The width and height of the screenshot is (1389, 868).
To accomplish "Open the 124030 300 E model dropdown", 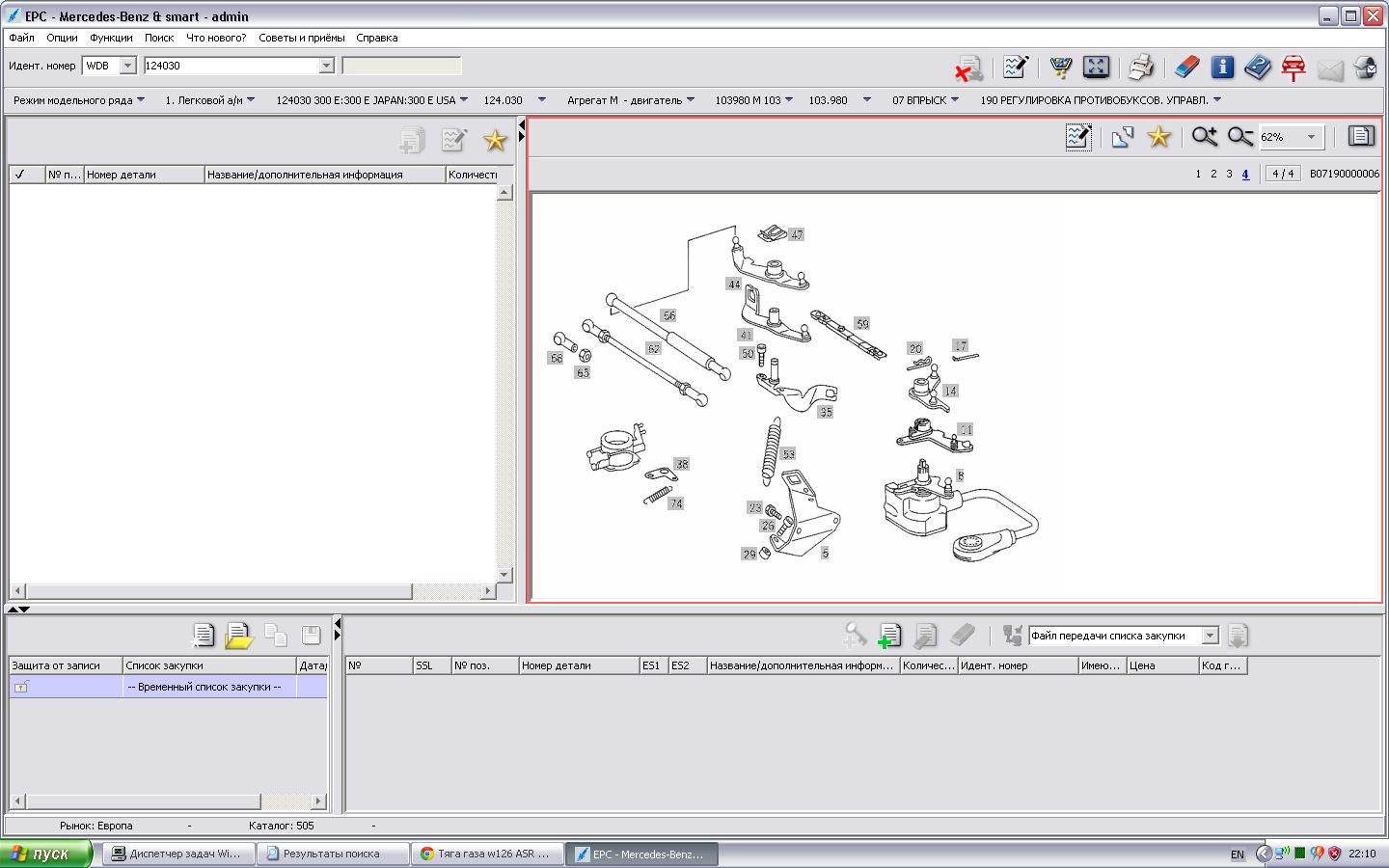I will click(371, 100).
